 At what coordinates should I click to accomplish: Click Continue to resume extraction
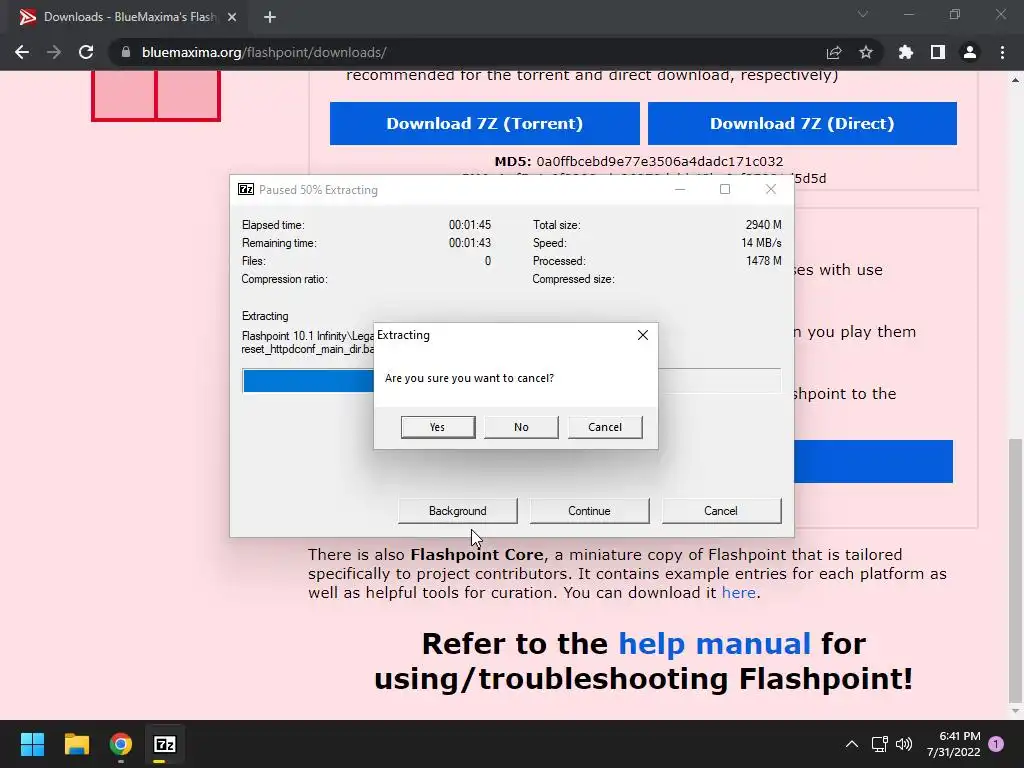[x=589, y=511]
